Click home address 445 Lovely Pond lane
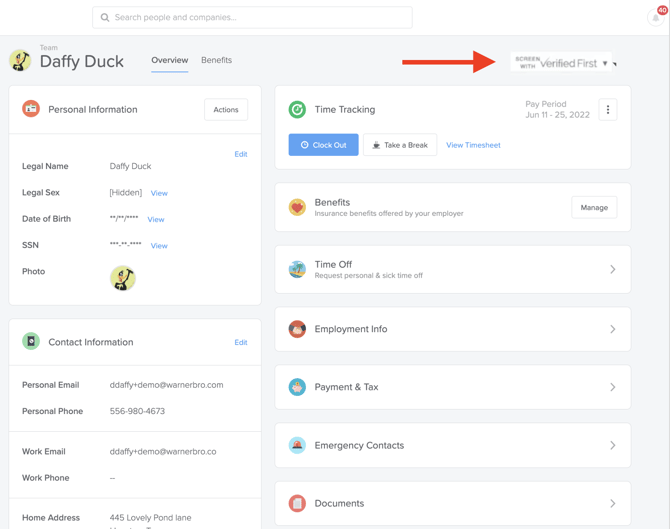 [150, 518]
